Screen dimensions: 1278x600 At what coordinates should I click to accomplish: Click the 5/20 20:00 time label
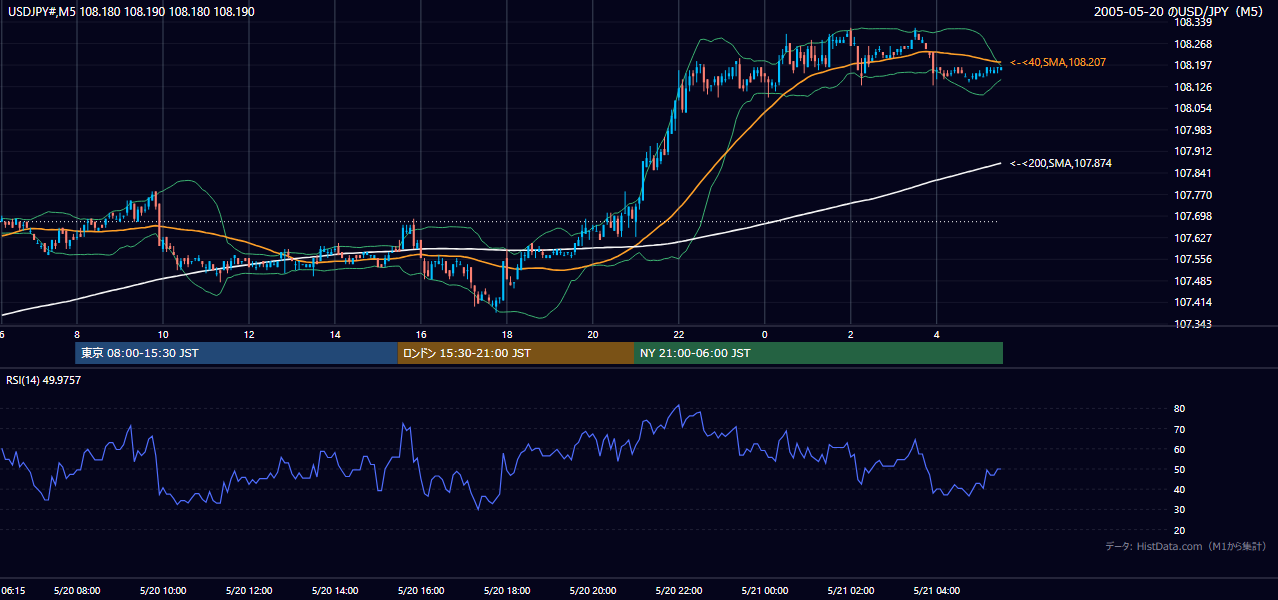pyautogui.click(x=593, y=590)
